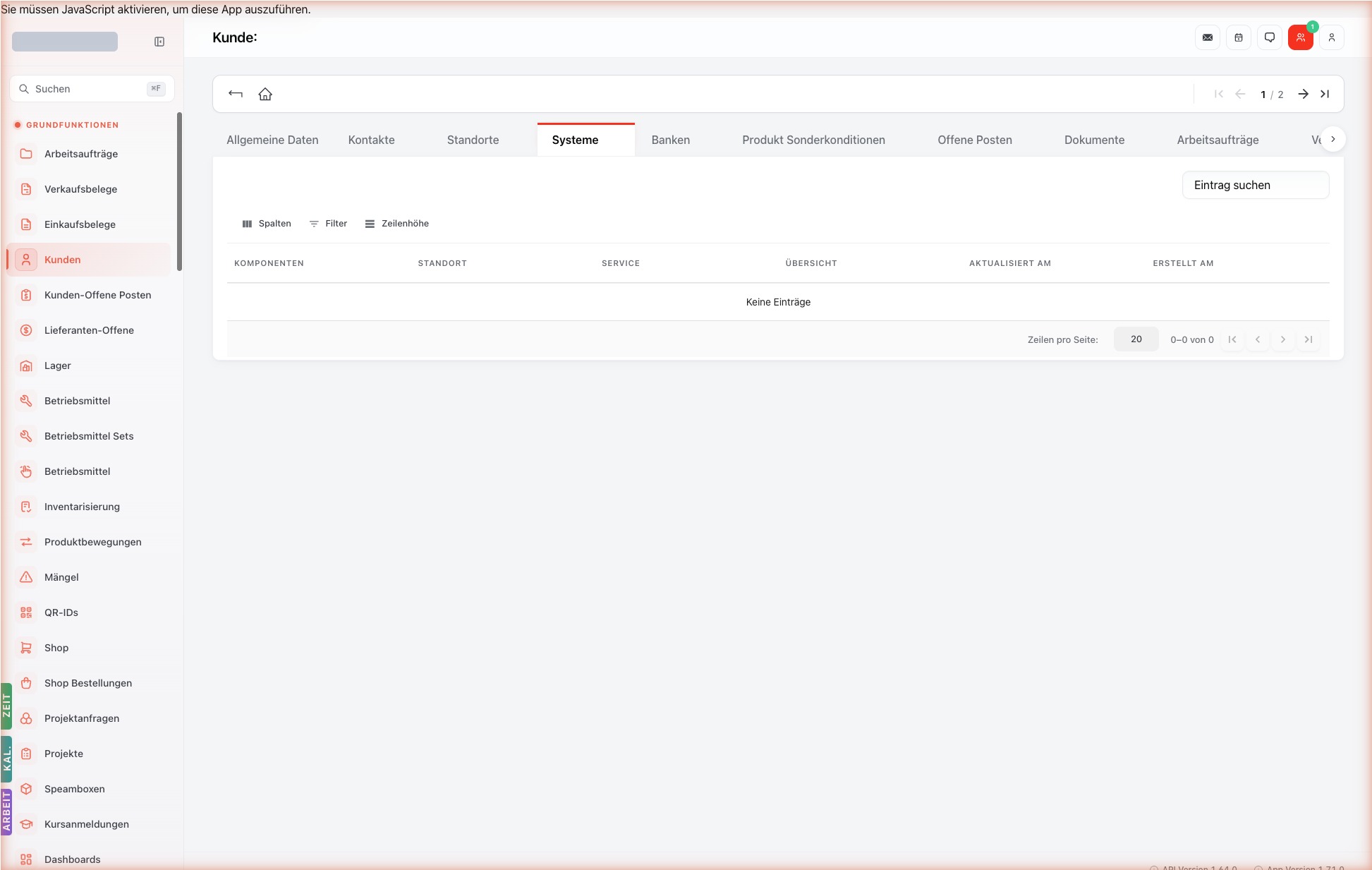Click the sidebar Suchen search field
This screenshot has height=870, width=1372.
(92, 89)
